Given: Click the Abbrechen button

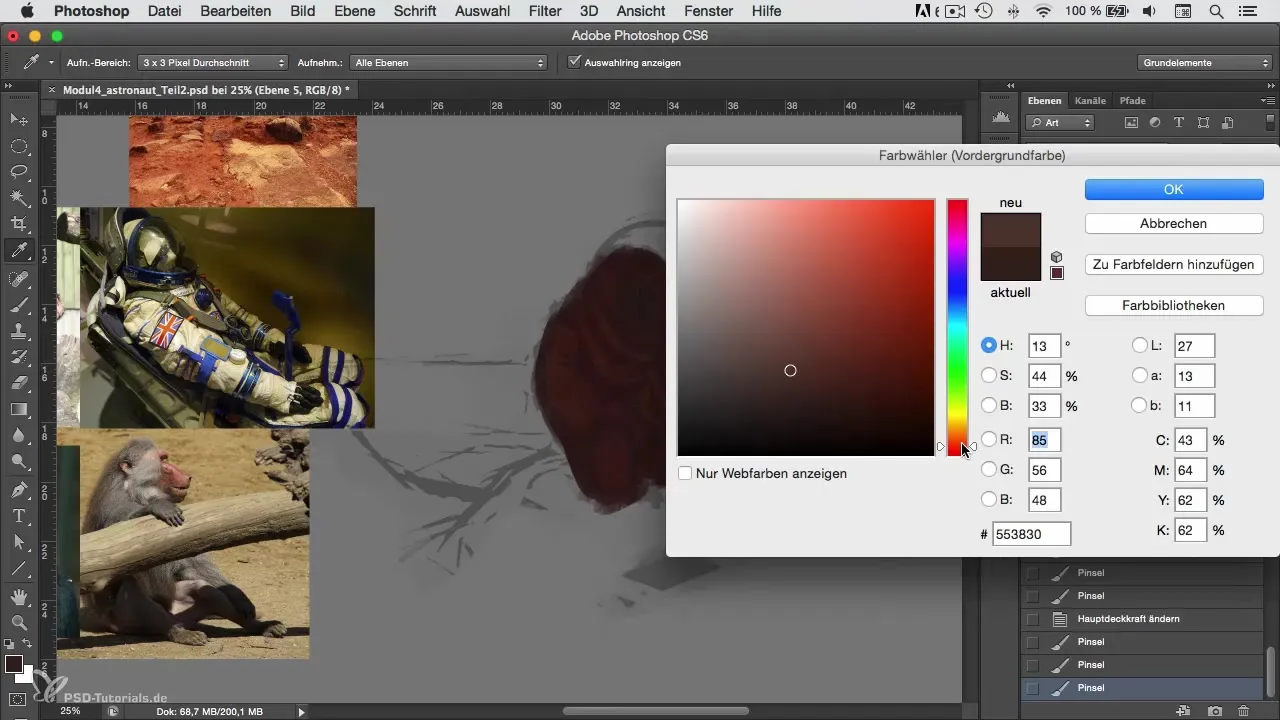Looking at the screenshot, I should (x=1174, y=223).
